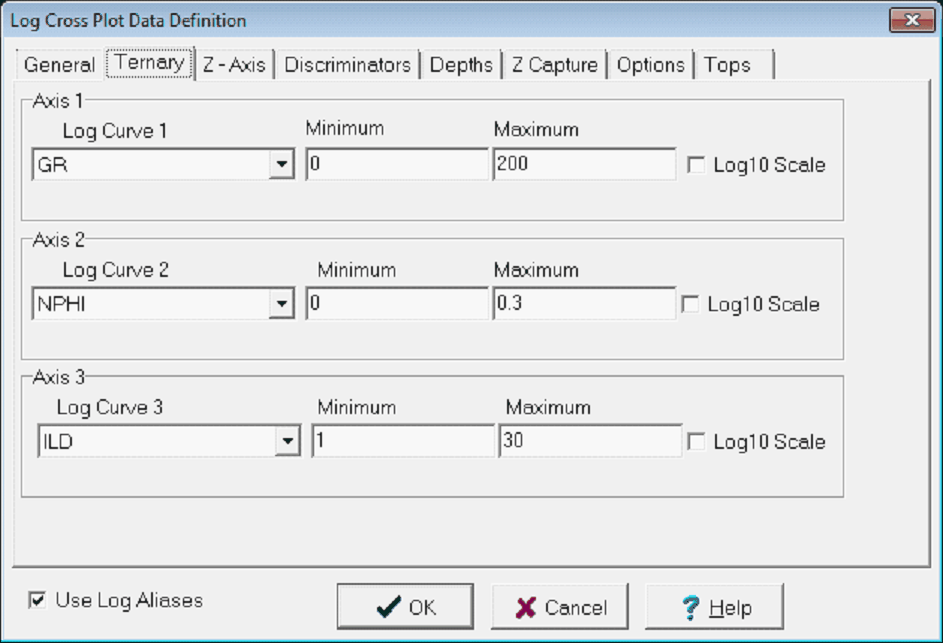Image resolution: width=944 pixels, height=644 pixels.
Task: Click the Axis 1 Maximum field showing 200
Action: pyautogui.click(x=583, y=162)
